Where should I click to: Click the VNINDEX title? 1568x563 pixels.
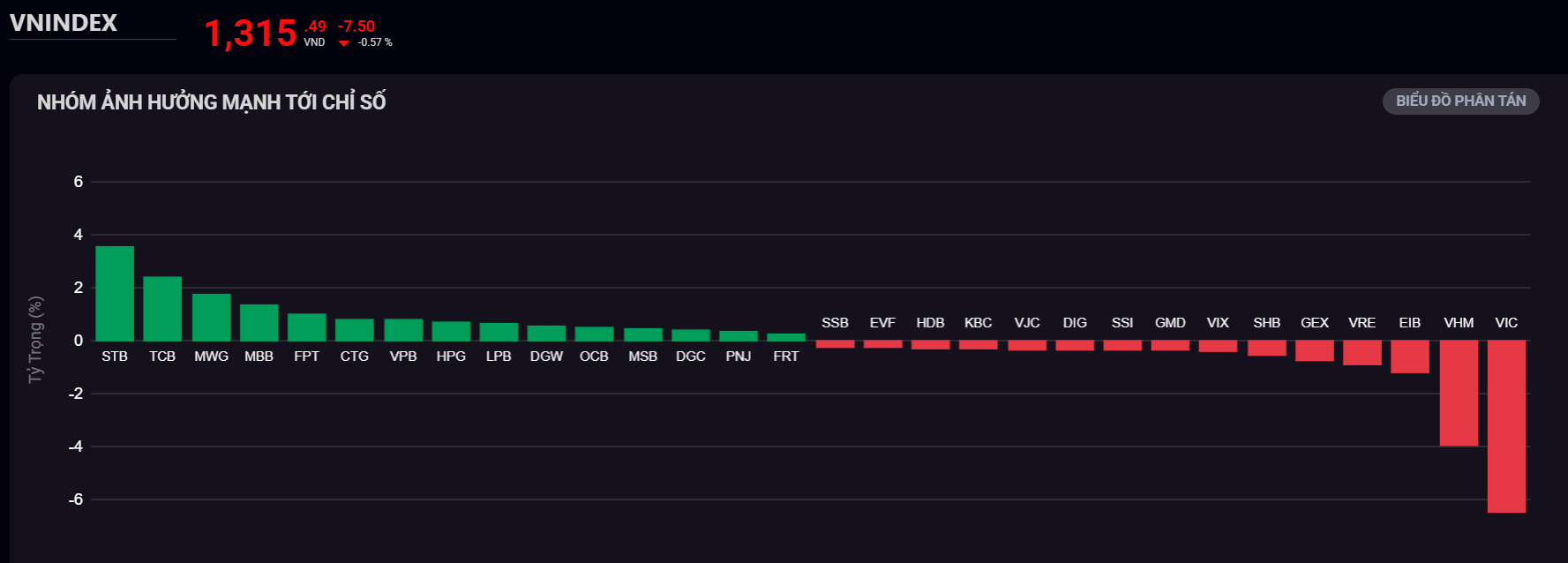(x=64, y=23)
